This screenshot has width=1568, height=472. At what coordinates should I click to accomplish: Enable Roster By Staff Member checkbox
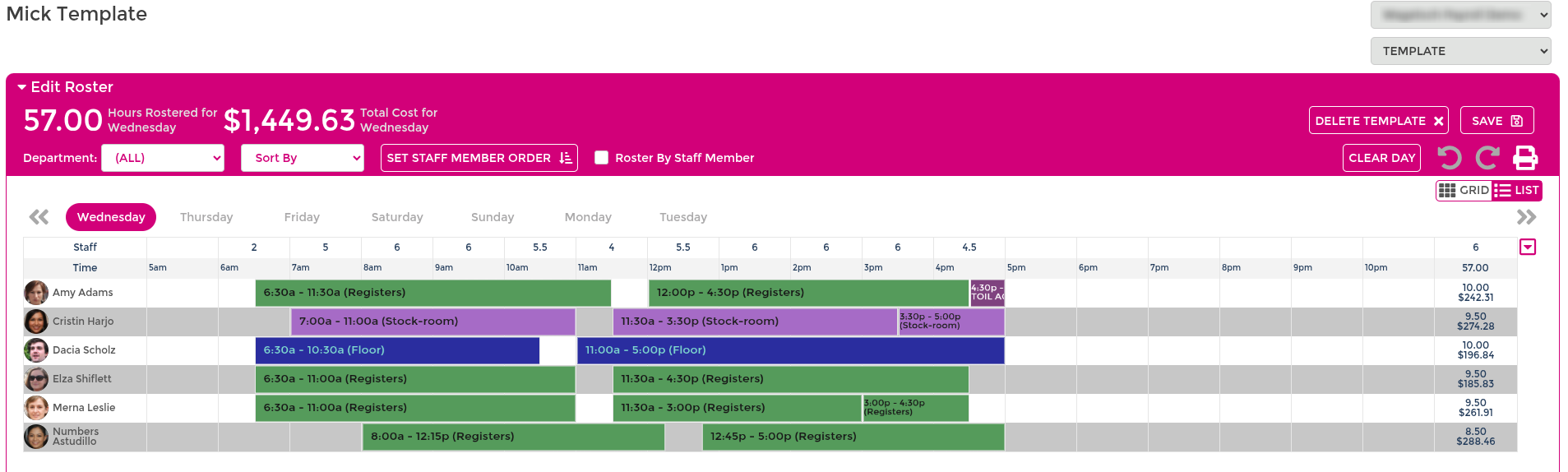(602, 158)
